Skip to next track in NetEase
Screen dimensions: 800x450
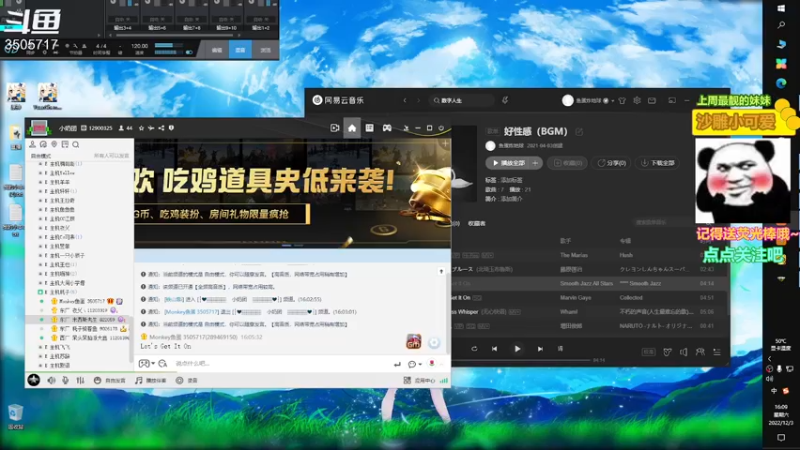pyautogui.click(x=540, y=349)
